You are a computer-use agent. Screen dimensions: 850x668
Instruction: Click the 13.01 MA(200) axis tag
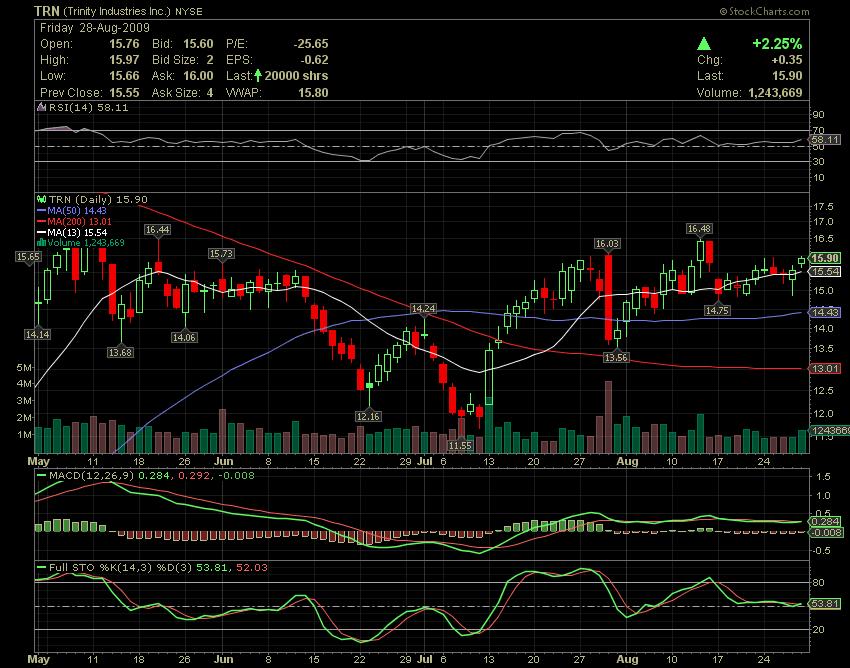[825, 369]
